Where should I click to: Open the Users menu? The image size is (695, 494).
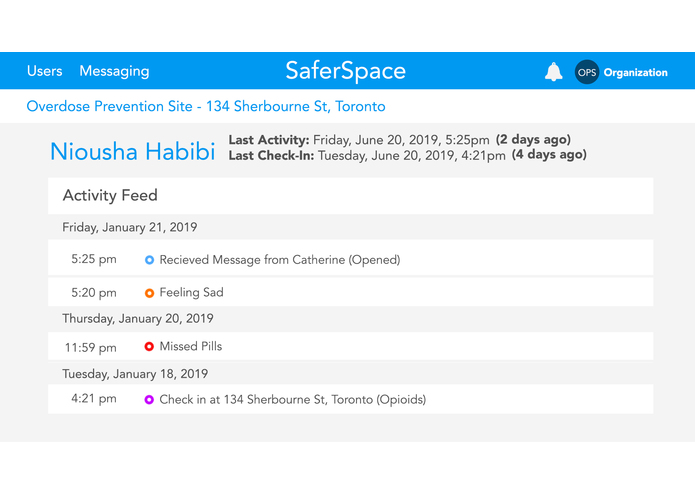44,71
